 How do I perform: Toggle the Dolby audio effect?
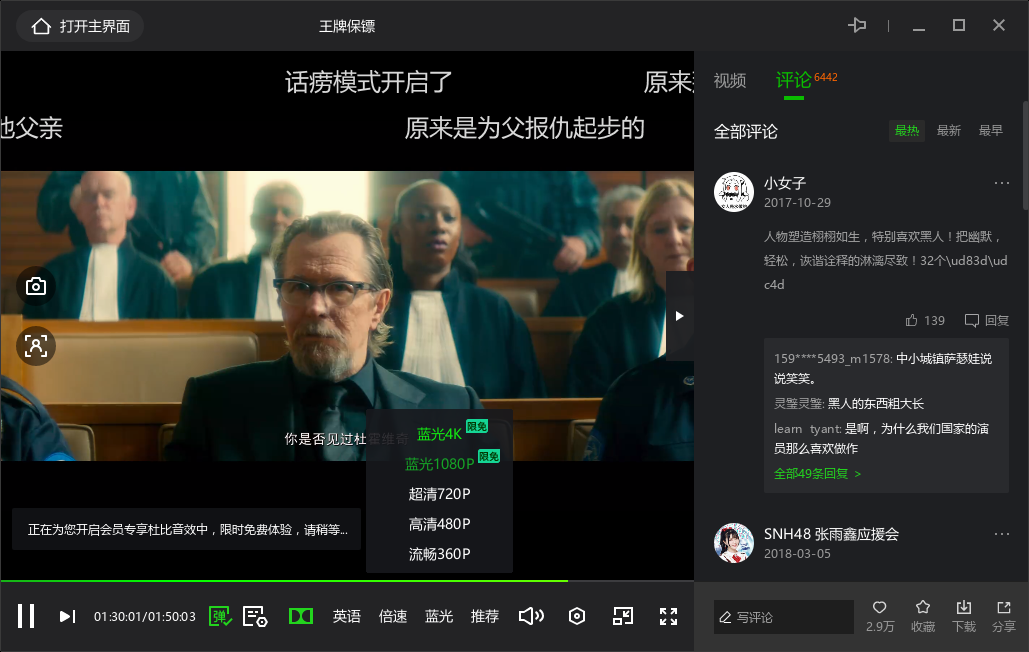click(301, 616)
